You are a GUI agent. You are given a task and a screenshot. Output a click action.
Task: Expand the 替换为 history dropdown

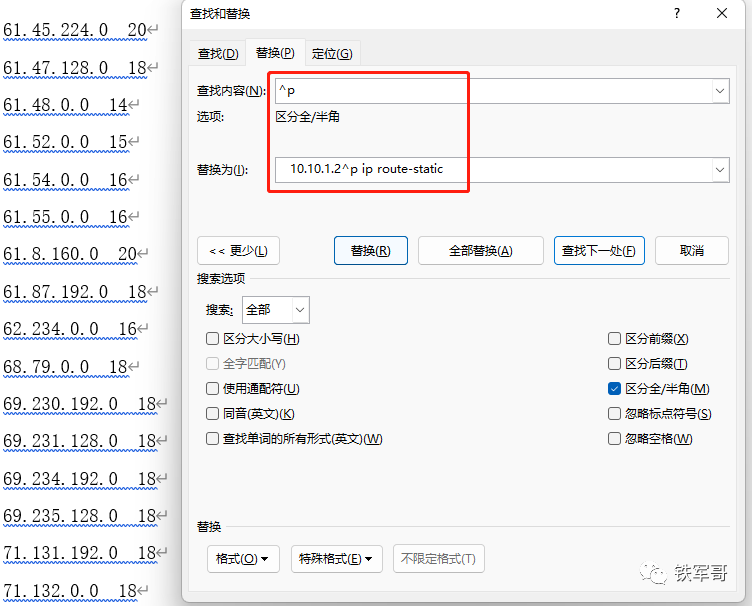point(720,170)
